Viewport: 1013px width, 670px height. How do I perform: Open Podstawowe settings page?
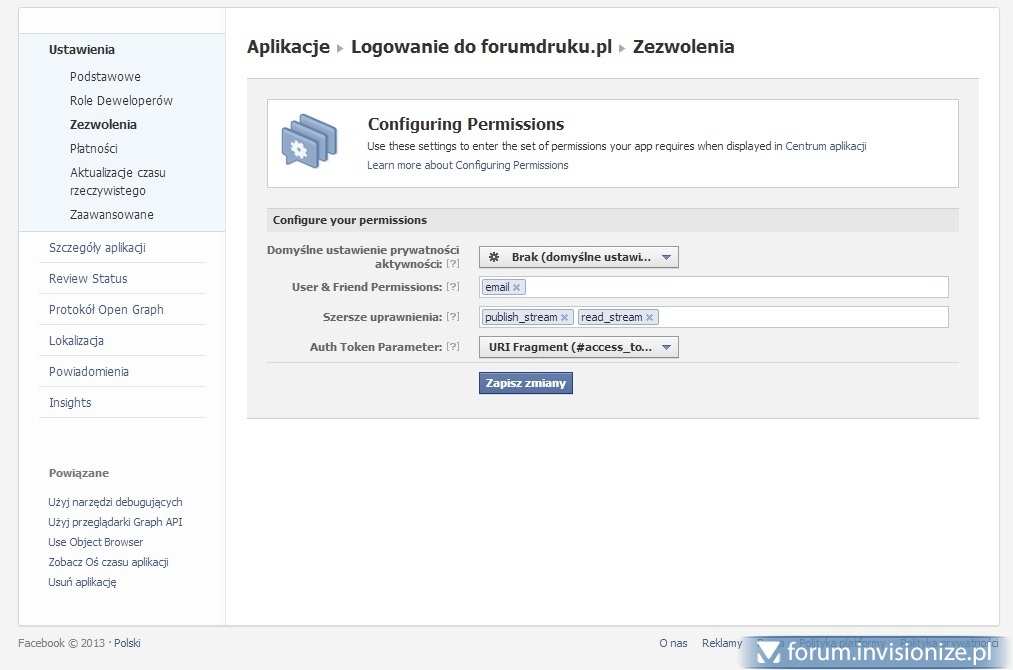(105, 77)
